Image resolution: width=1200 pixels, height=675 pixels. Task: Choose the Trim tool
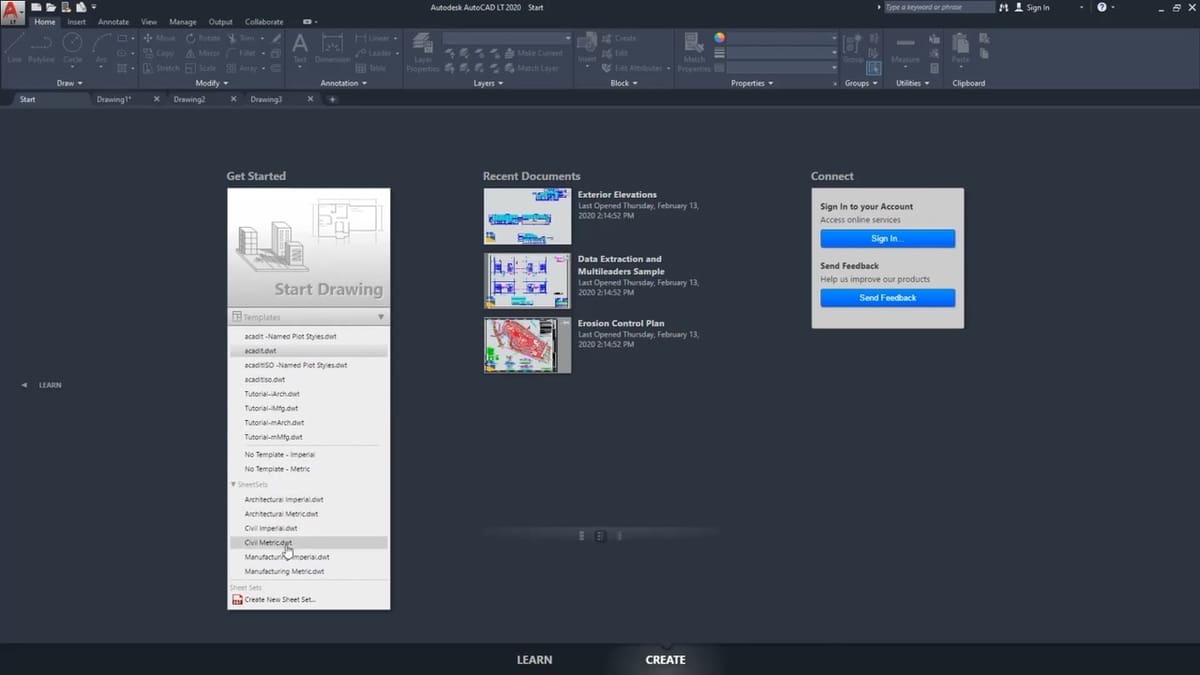pos(240,38)
